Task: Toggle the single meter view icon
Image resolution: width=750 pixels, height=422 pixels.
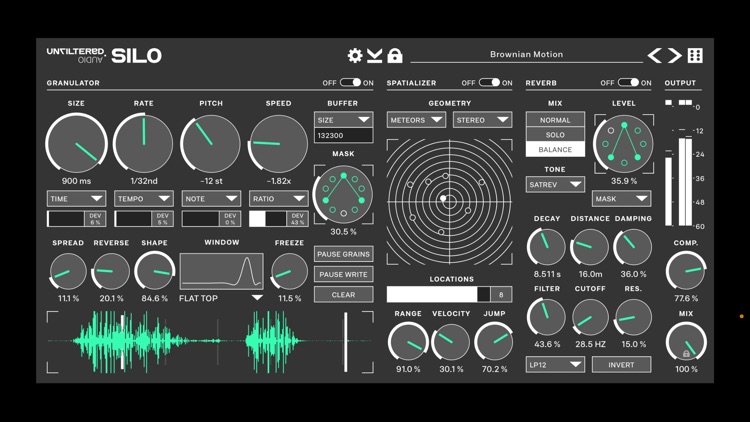Action: coord(669,102)
